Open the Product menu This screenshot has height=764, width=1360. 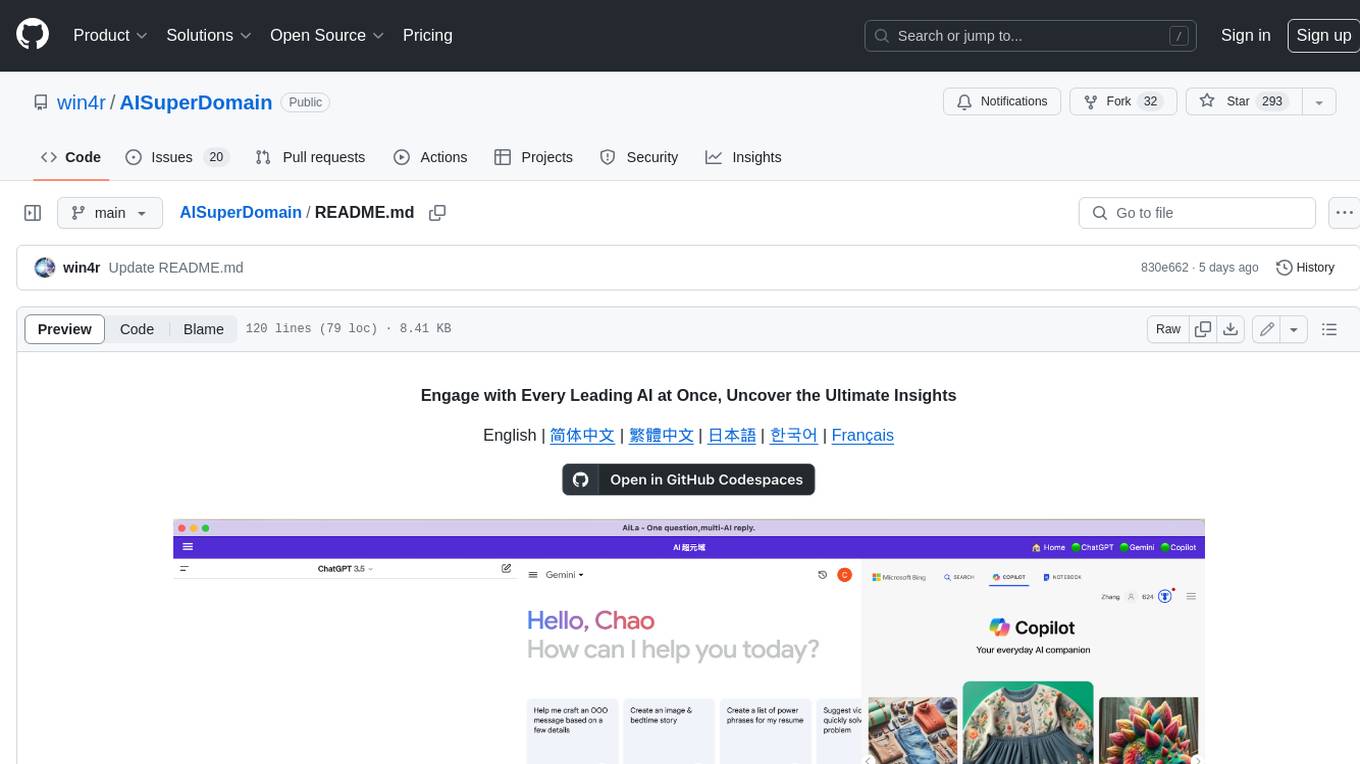coord(110,35)
